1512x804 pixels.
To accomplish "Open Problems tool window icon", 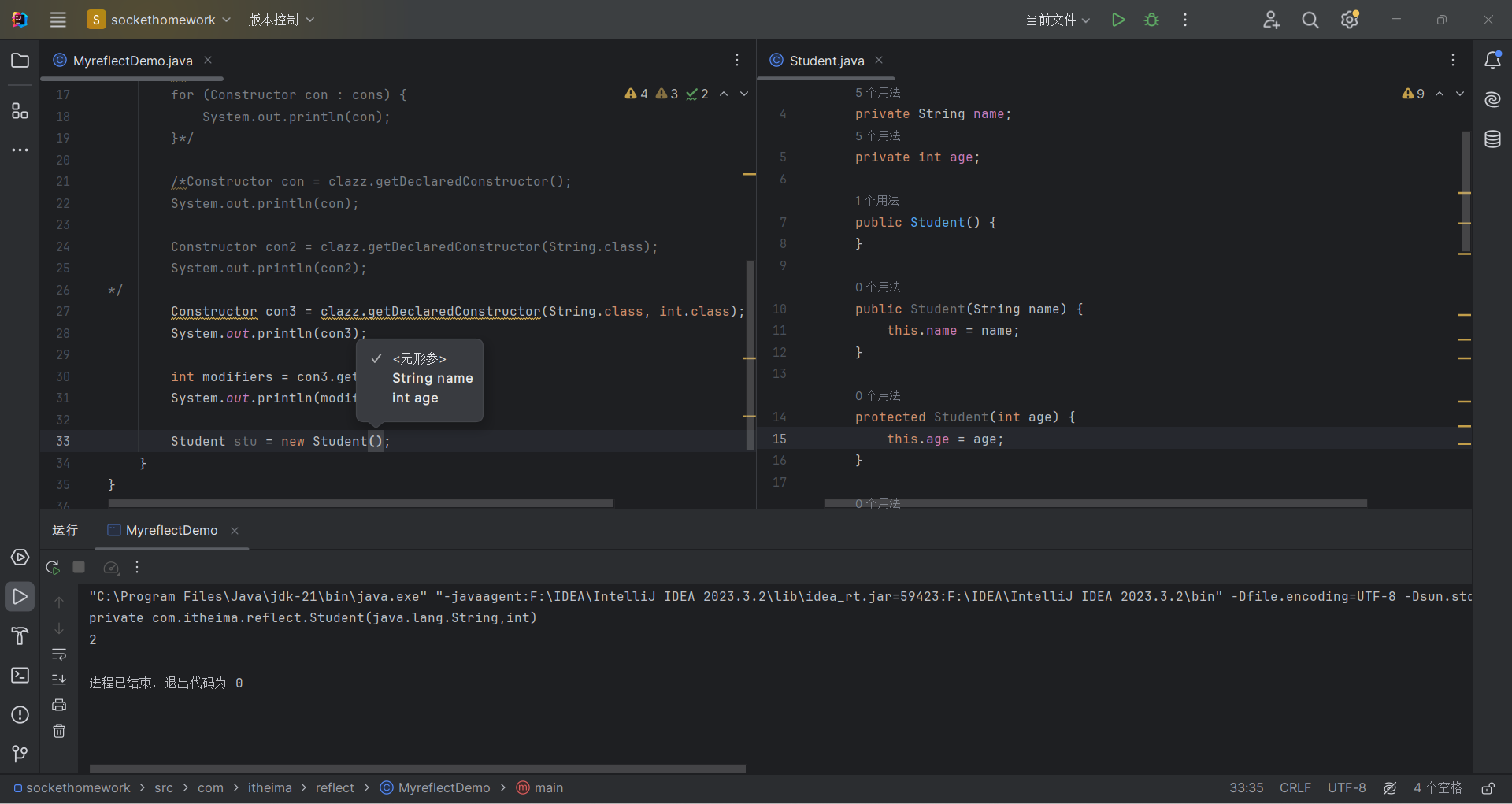I will coord(20,715).
